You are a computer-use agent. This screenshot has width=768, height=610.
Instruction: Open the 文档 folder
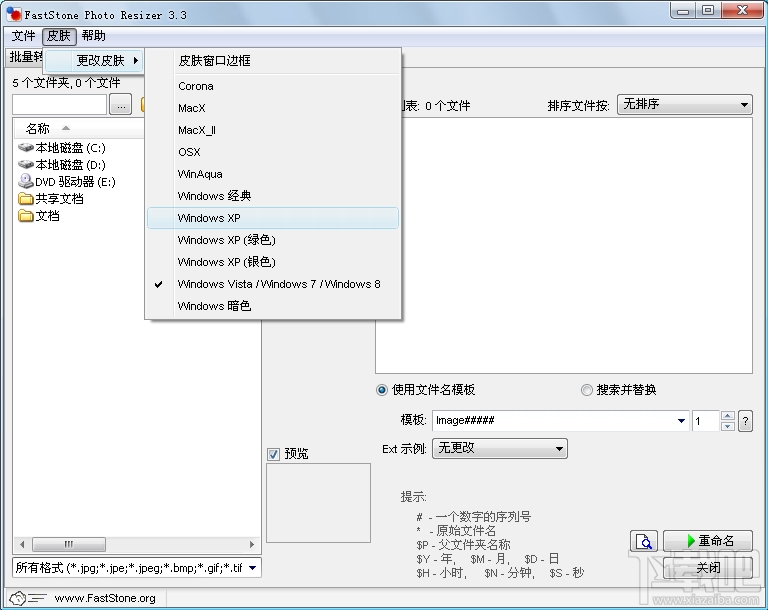tap(48, 216)
